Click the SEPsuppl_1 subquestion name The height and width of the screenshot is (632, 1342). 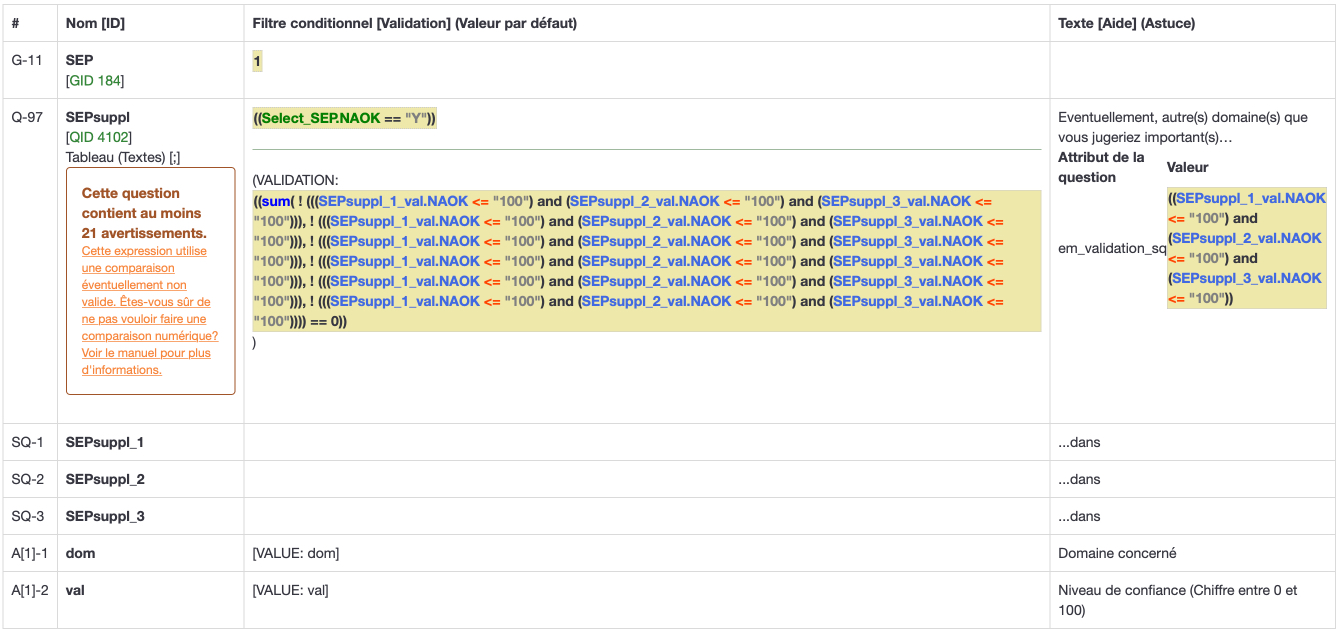tap(105, 442)
